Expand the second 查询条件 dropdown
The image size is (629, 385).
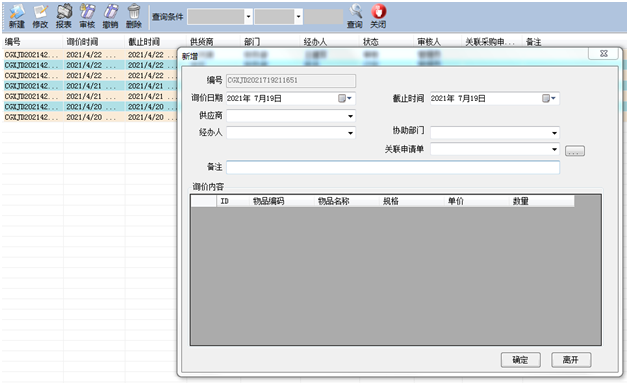[298, 17]
